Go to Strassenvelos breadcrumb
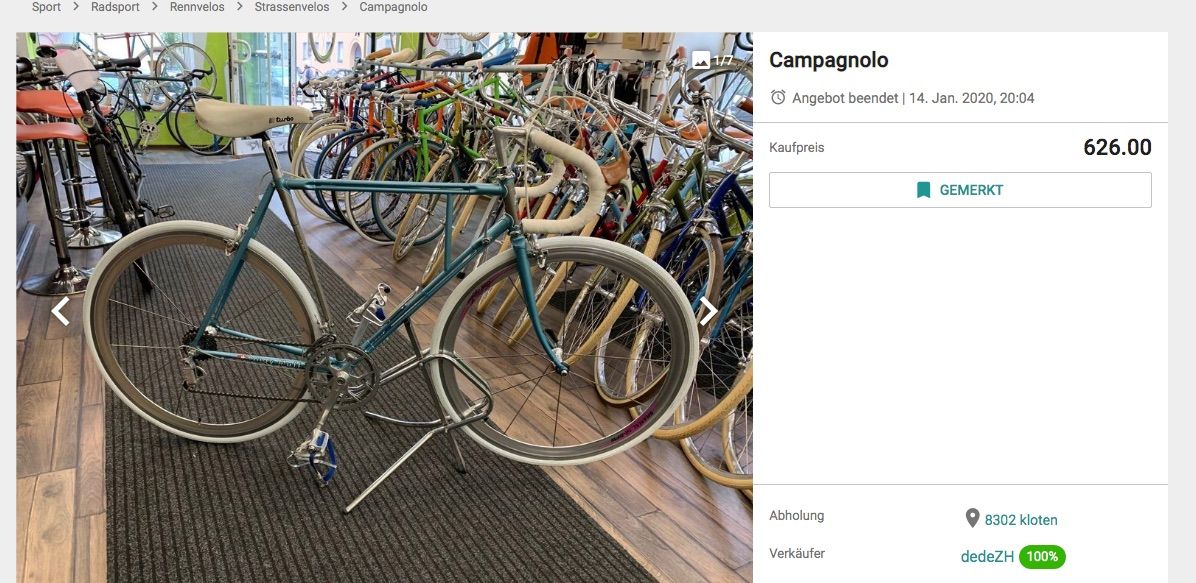Image resolution: width=1196 pixels, height=583 pixels. pyautogui.click(x=292, y=7)
